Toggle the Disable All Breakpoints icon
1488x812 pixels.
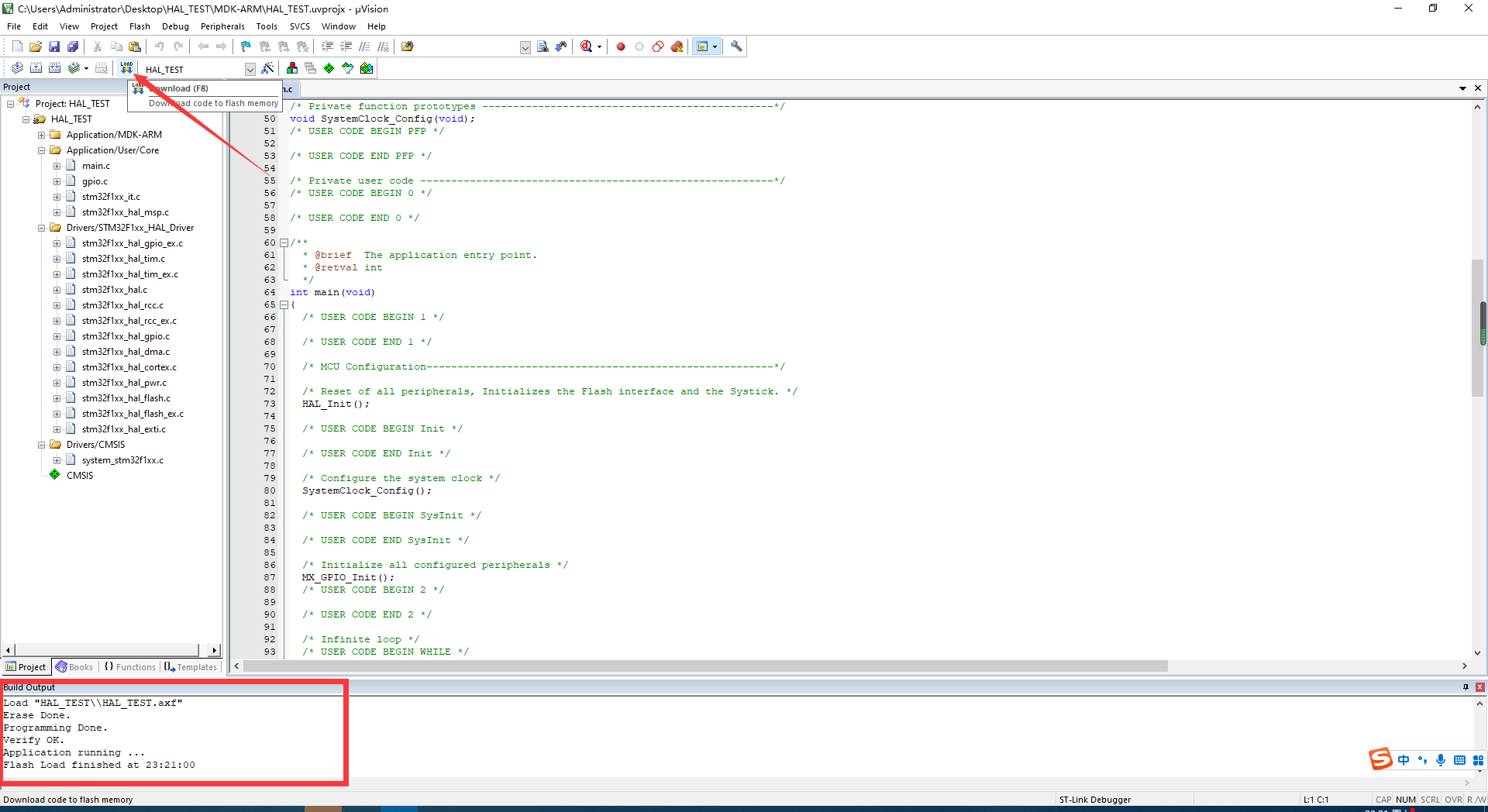[657, 46]
